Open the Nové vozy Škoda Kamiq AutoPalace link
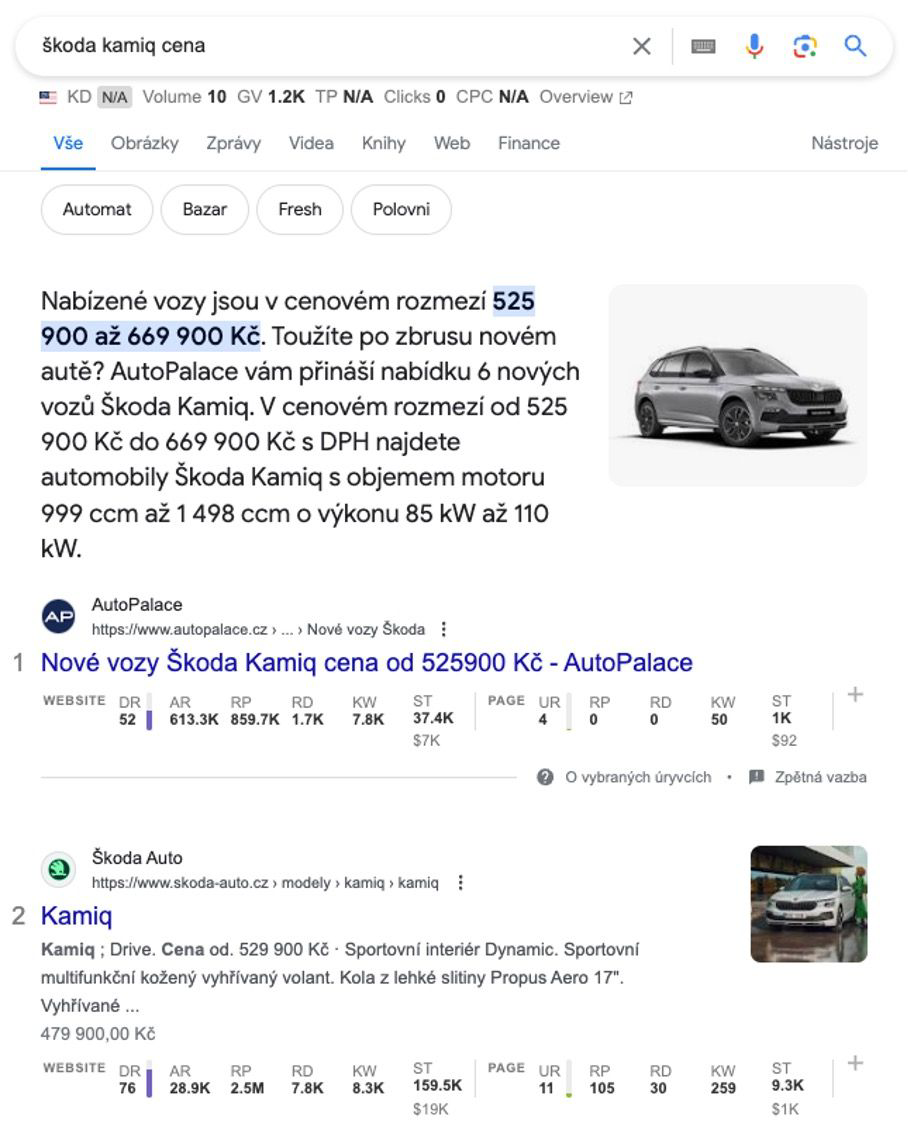908x1138 pixels. [366, 663]
